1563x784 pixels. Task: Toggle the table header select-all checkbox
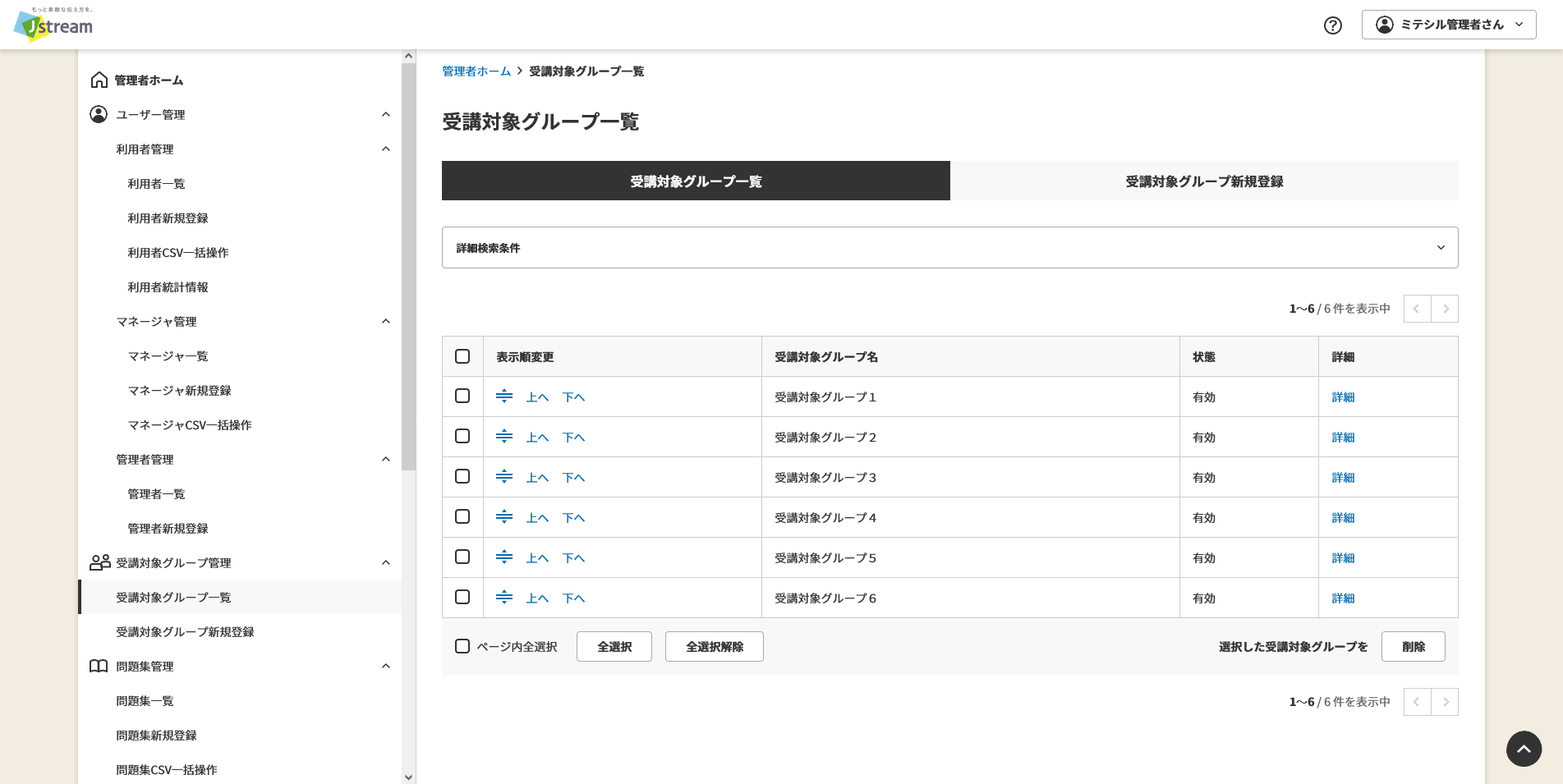point(462,356)
